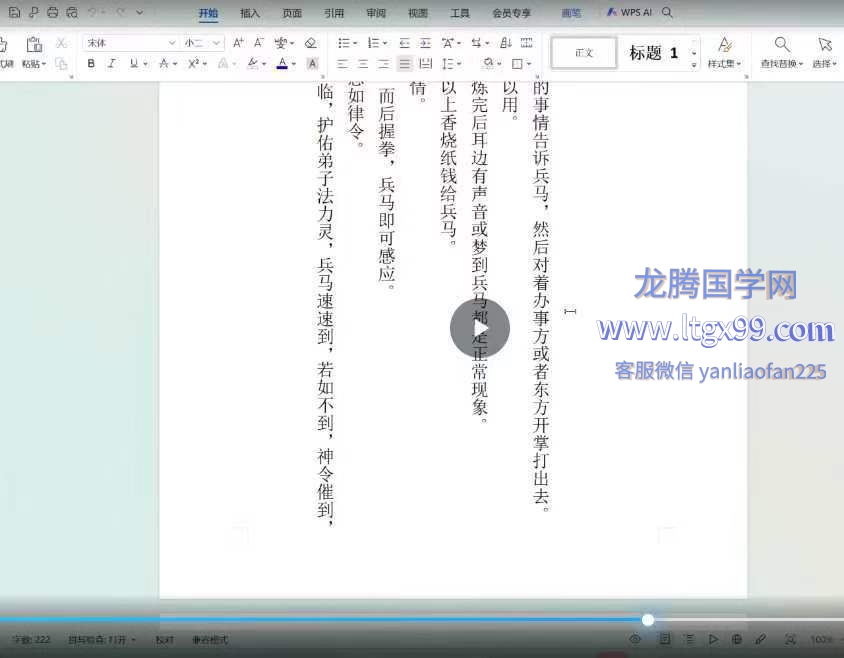
Task: Open the font name dropdown 宋体
Action: coord(130,43)
